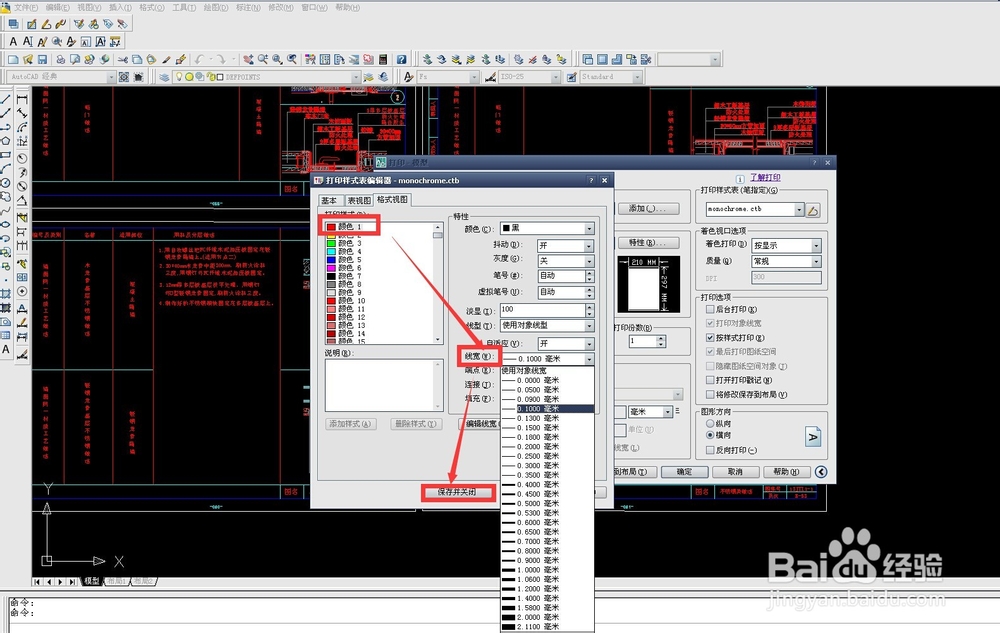Open monochrome.ctb plot style table dropdown

click(x=754, y=209)
